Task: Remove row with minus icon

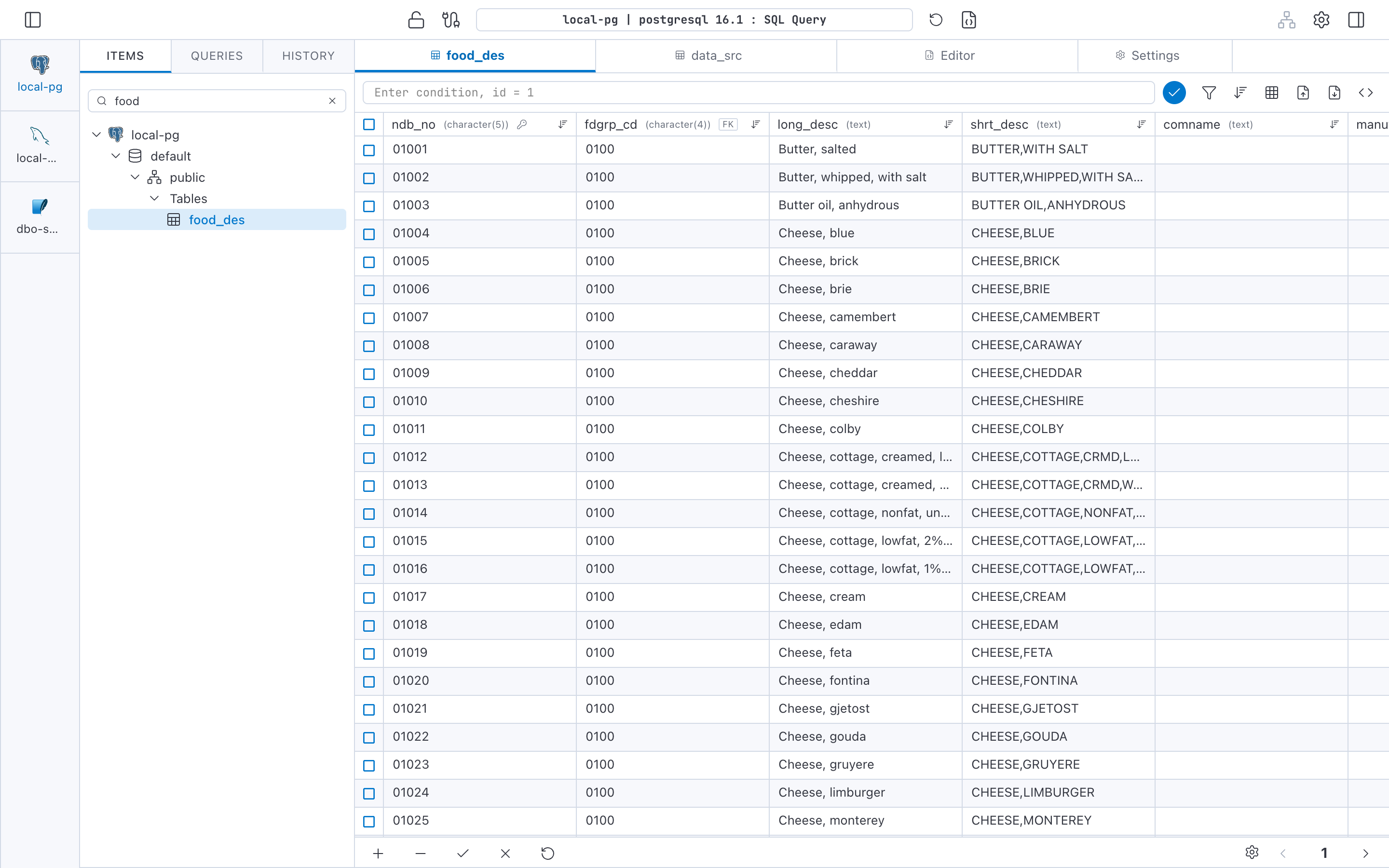Action: pos(421,854)
